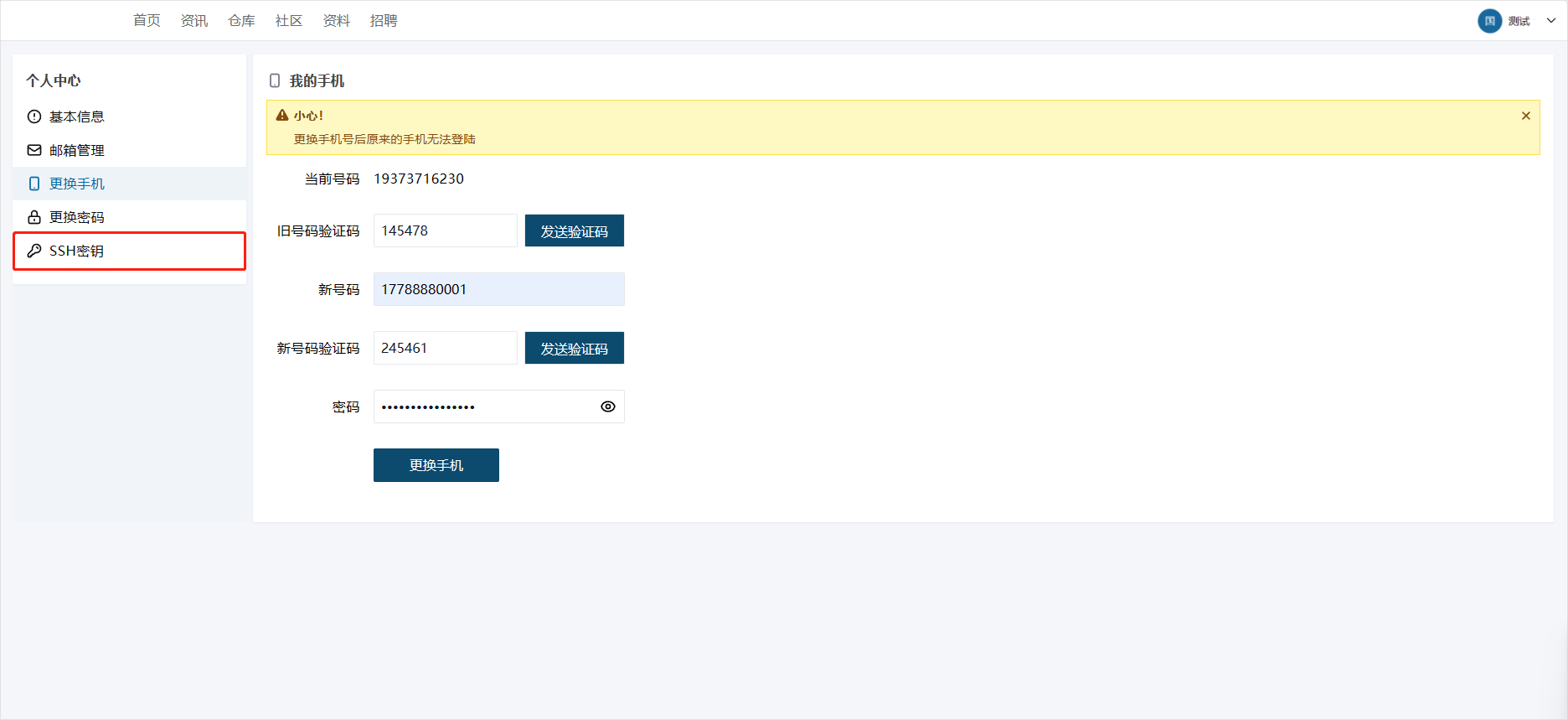Click the phone icon next to 我的手机 heading

tap(275, 81)
